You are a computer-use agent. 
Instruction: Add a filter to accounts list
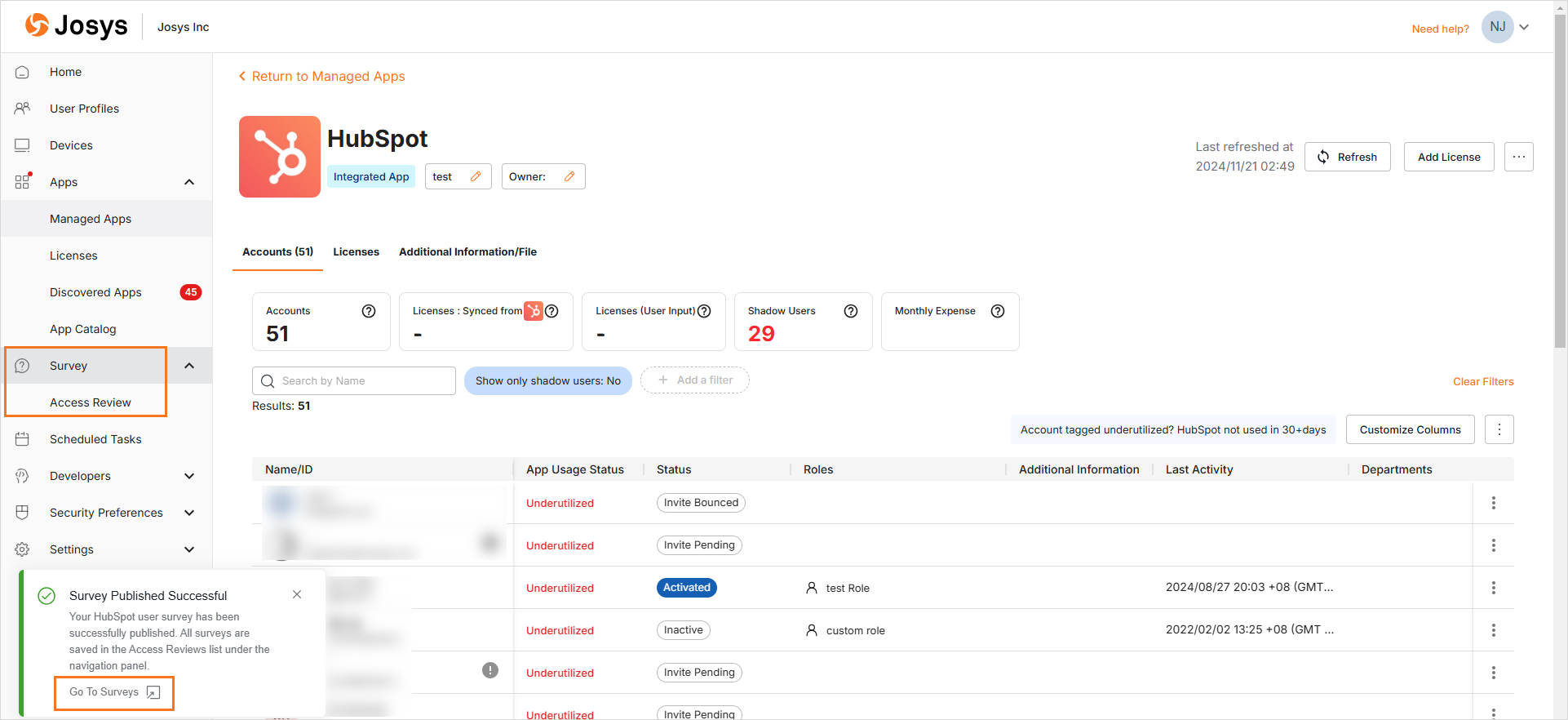point(695,380)
